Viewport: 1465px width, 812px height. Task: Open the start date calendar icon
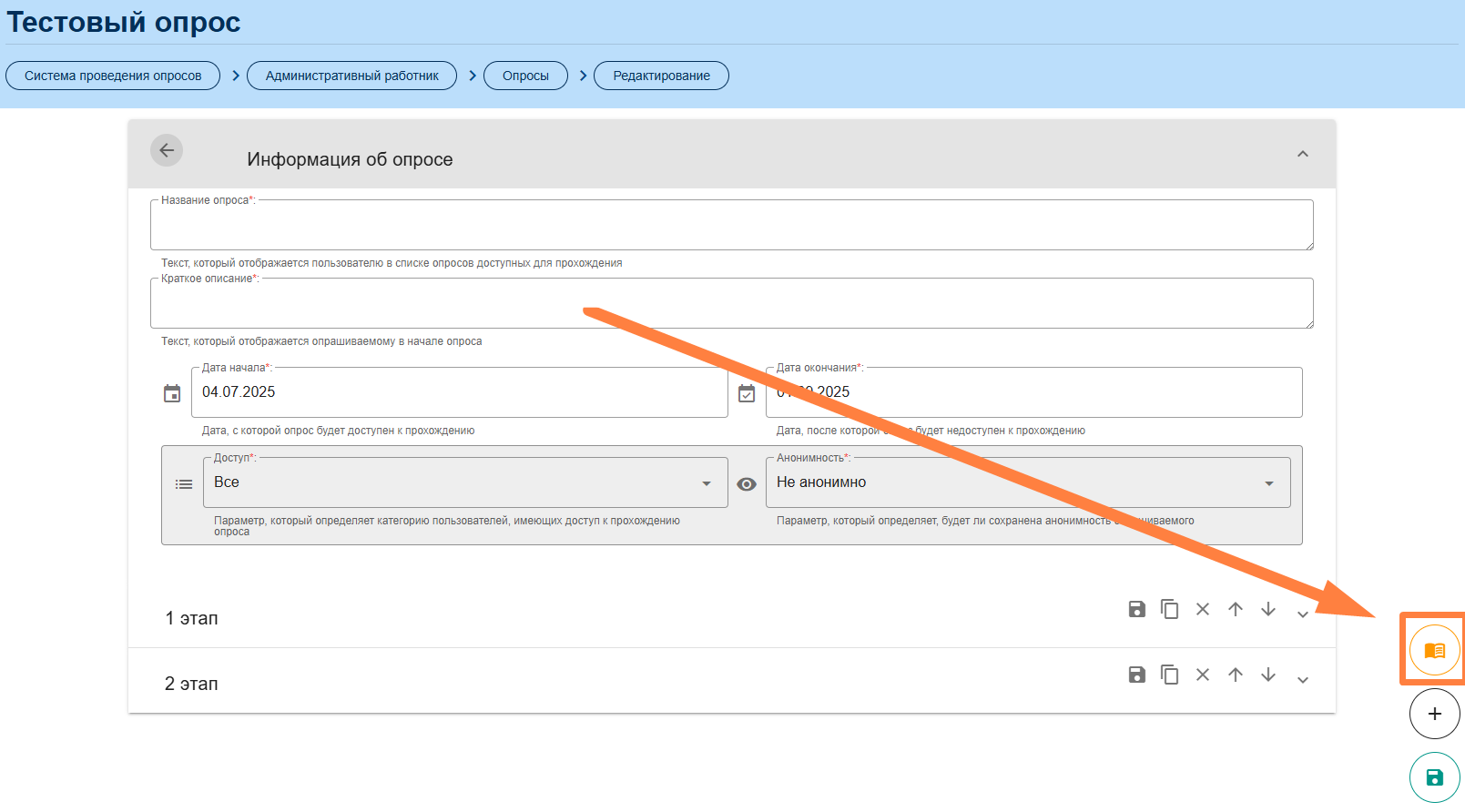point(172,393)
